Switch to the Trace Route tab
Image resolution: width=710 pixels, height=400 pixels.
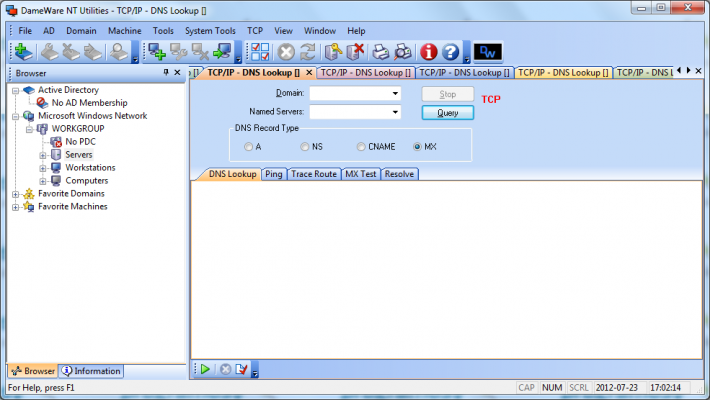(x=314, y=174)
